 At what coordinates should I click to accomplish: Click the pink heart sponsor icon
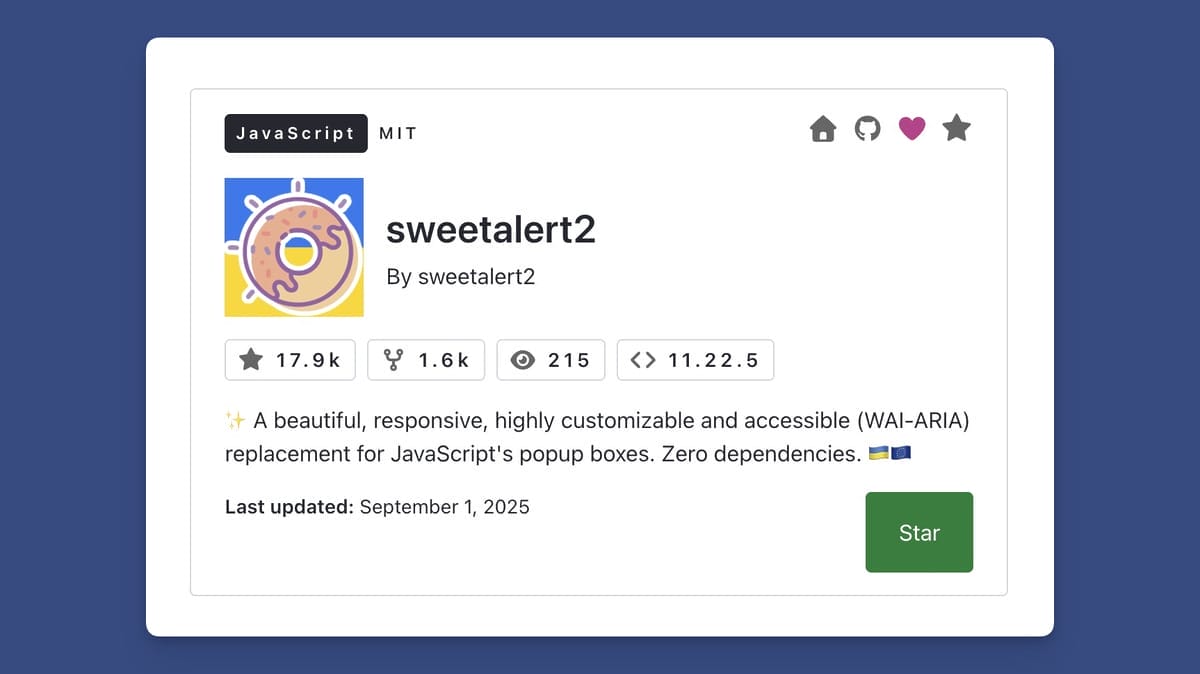tap(912, 129)
